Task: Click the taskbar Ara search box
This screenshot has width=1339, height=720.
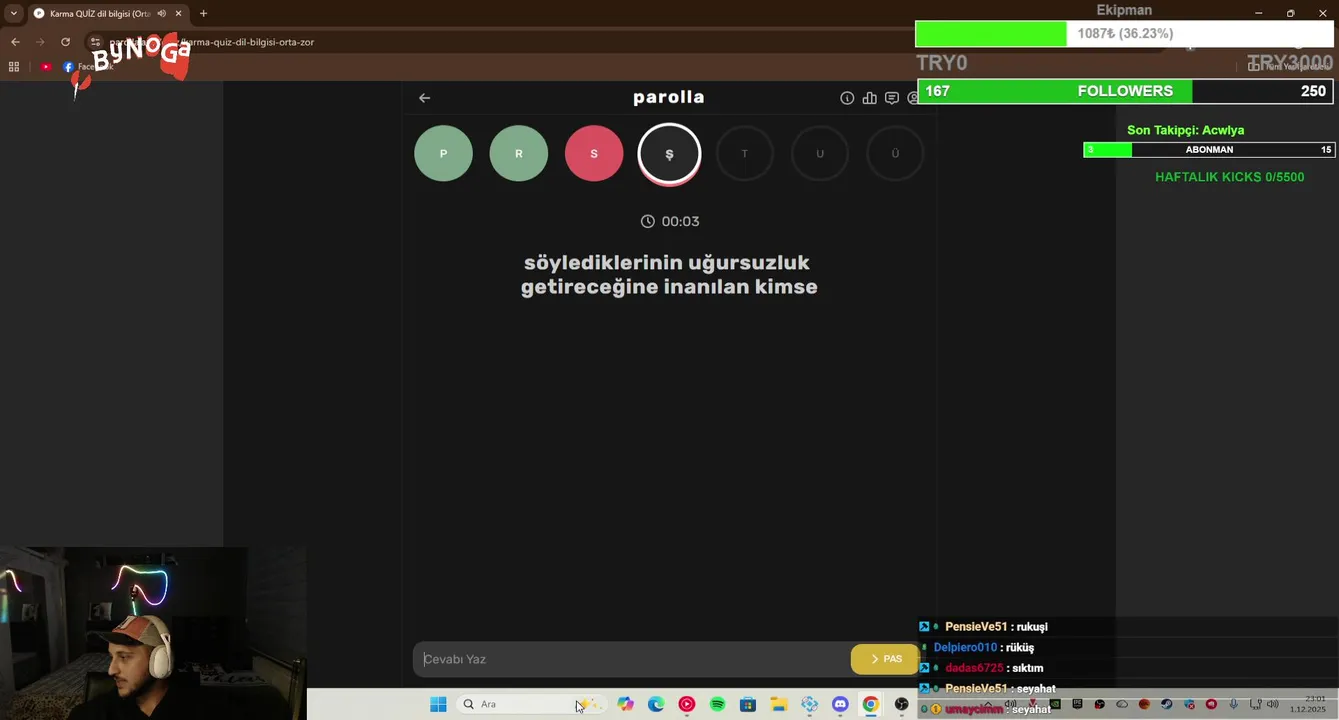Action: 530,704
